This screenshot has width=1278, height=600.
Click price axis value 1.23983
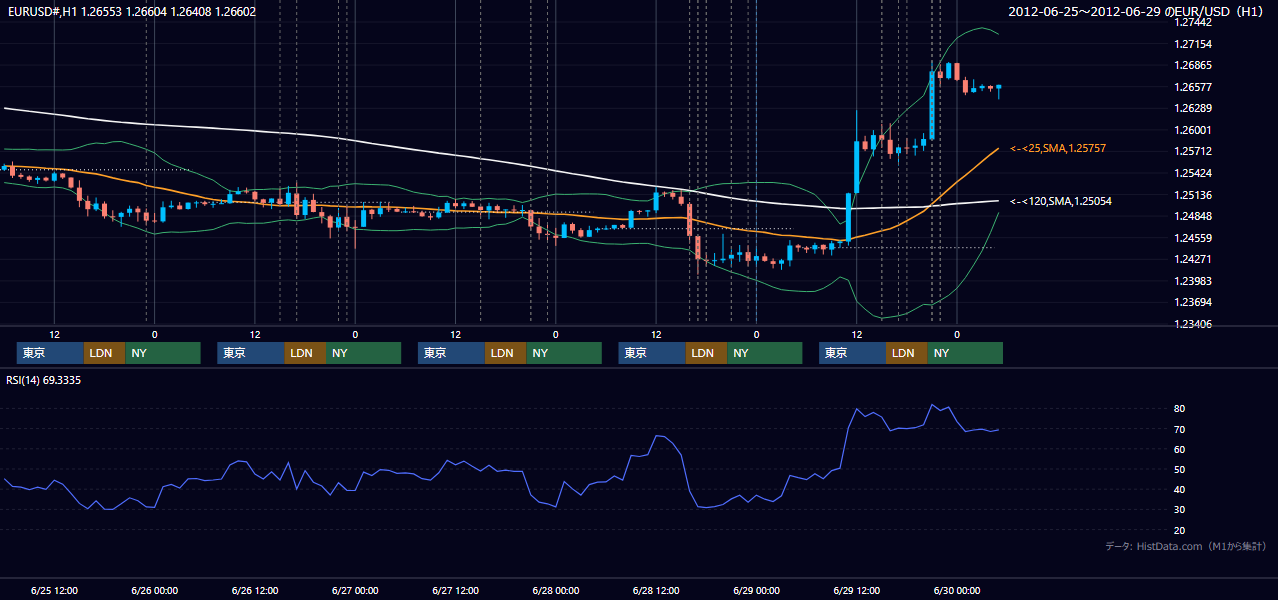(1193, 281)
